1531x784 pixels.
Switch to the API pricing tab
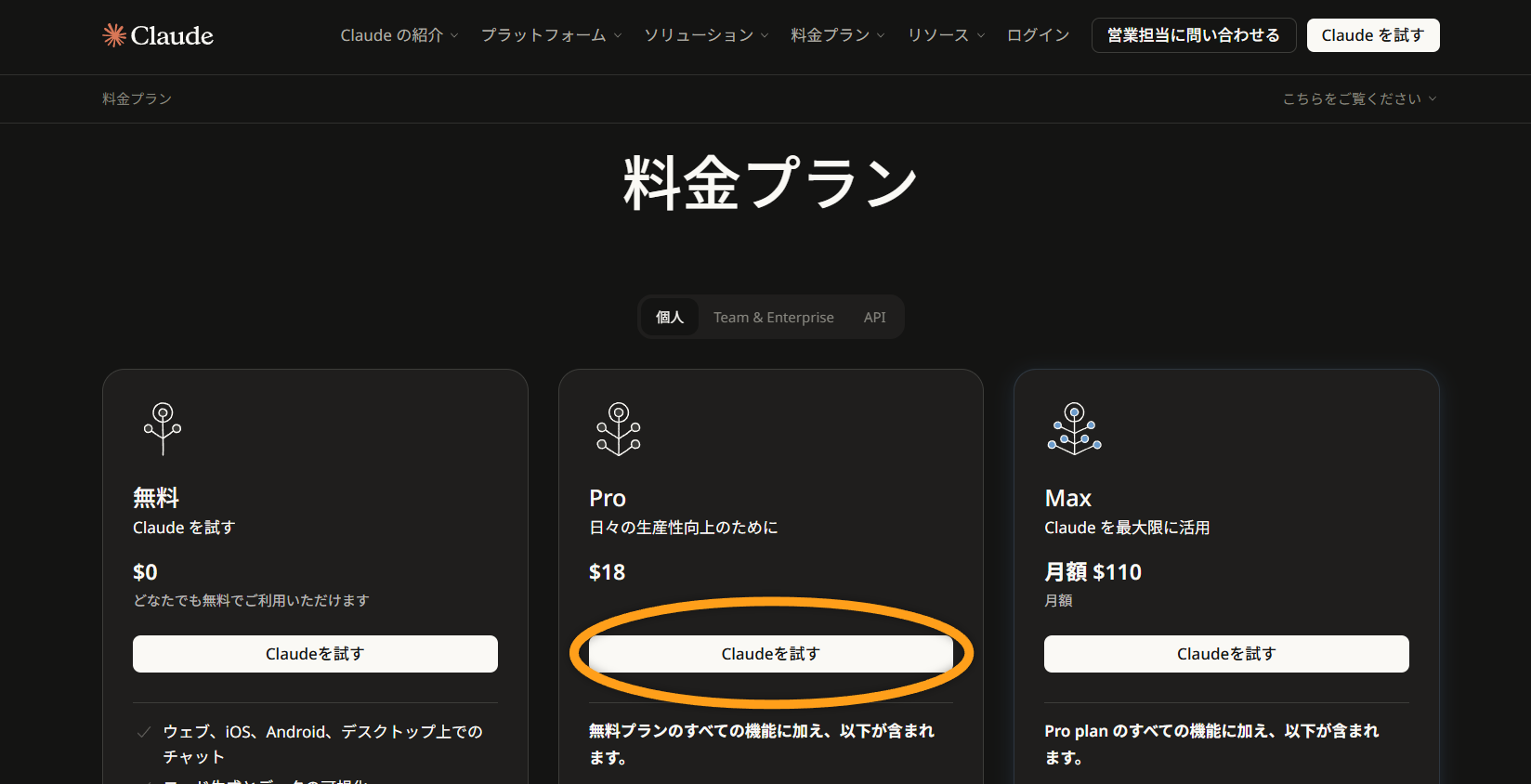874,317
